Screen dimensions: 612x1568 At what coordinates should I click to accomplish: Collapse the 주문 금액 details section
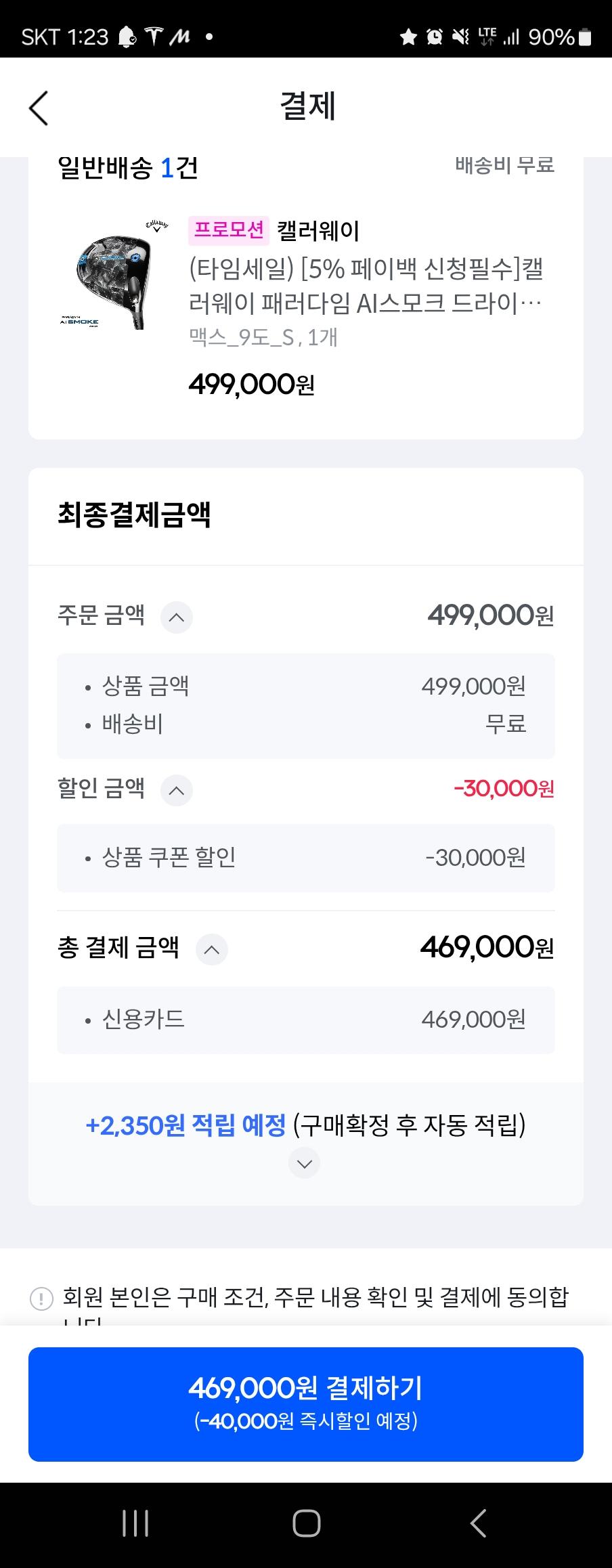click(x=176, y=617)
